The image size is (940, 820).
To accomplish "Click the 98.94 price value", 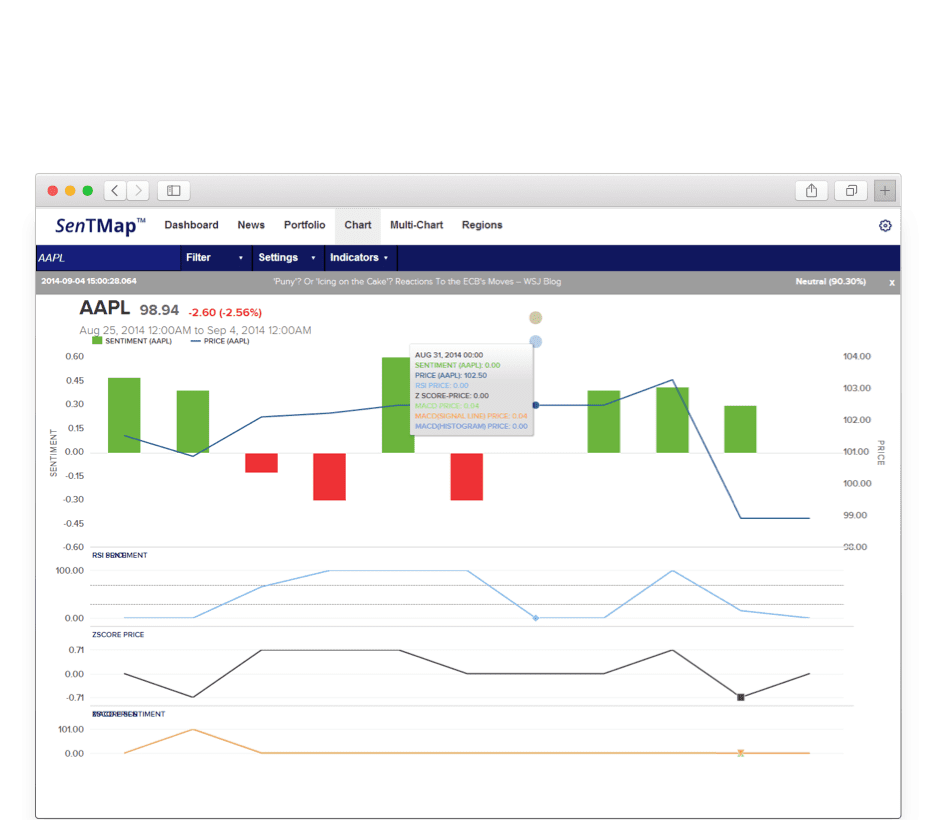I will point(159,310).
